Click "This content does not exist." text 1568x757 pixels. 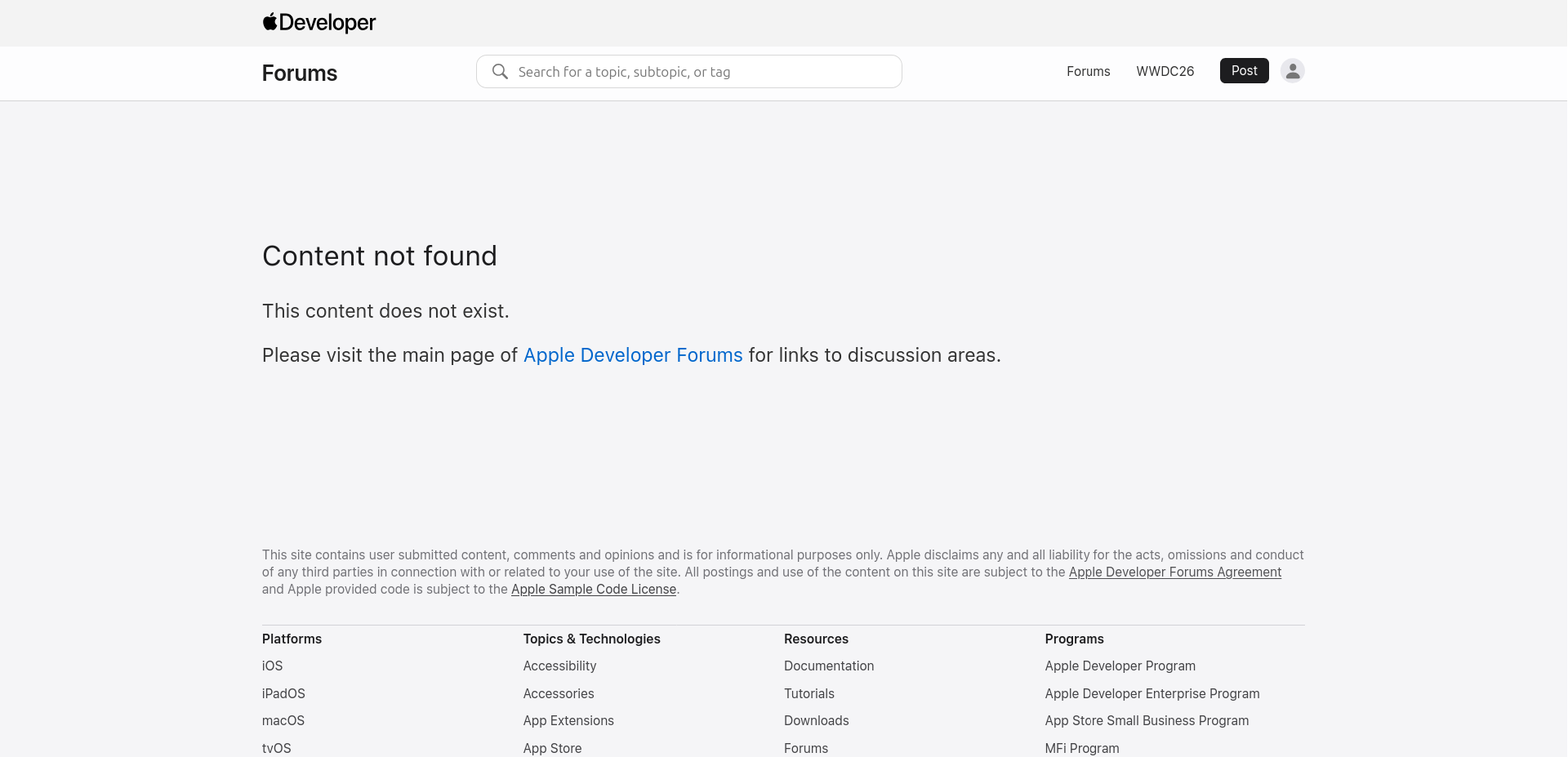click(385, 311)
